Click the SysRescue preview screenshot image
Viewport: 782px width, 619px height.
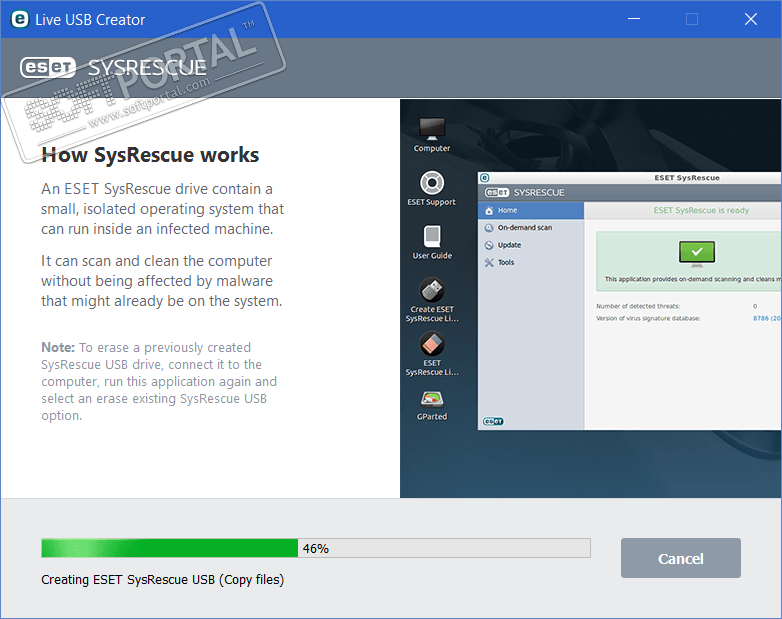click(590, 298)
